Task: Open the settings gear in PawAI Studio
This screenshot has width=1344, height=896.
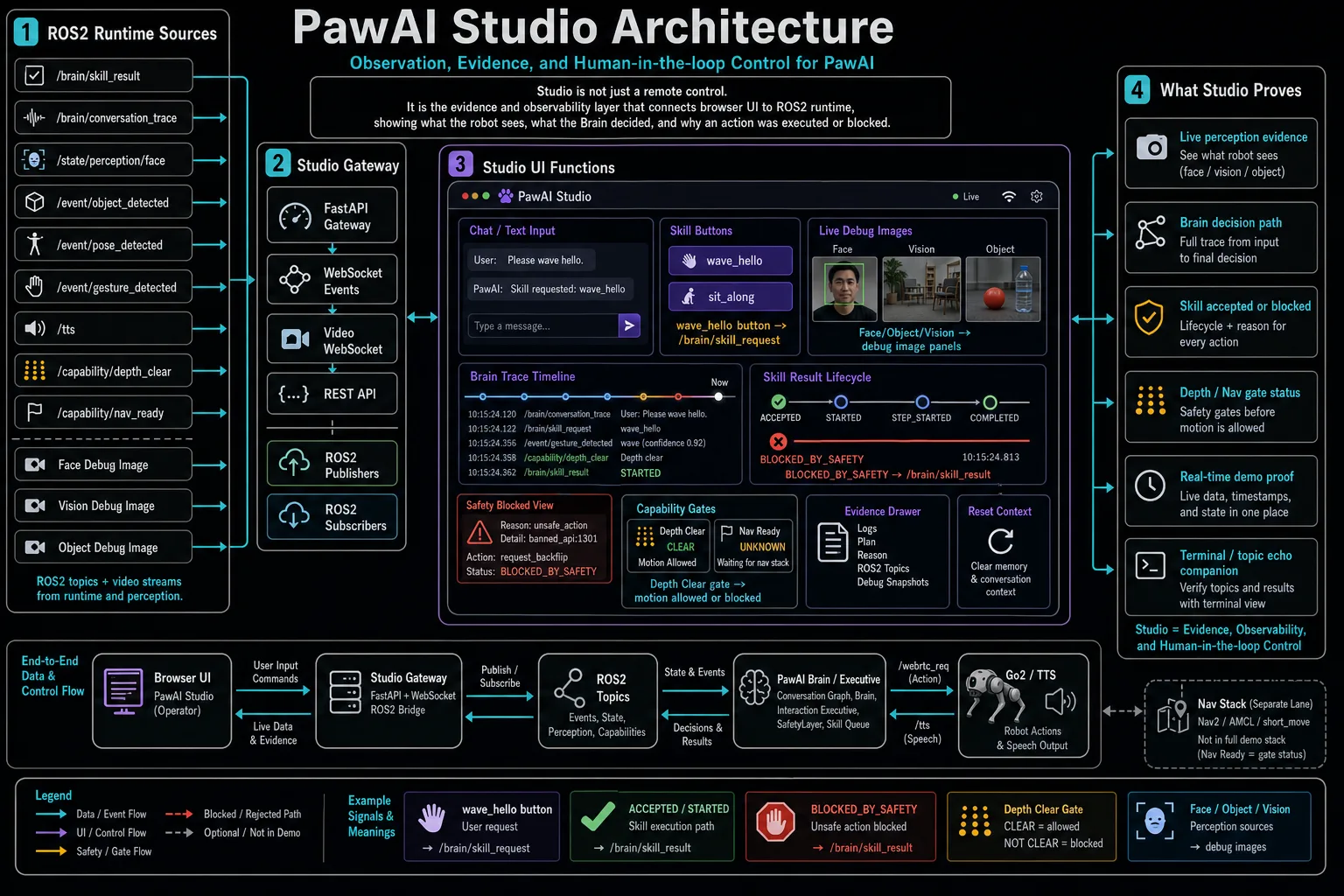Action: coord(1037,197)
